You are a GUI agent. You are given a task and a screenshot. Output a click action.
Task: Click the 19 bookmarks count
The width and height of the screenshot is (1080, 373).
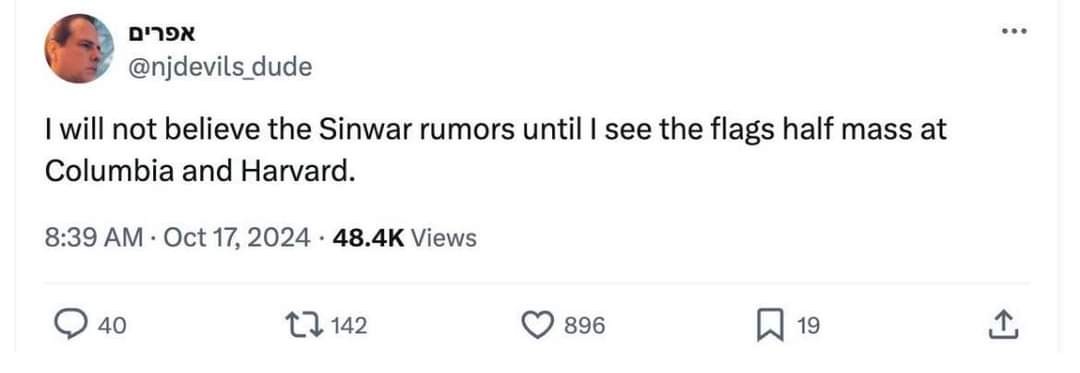pyautogui.click(x=809, y=326)
